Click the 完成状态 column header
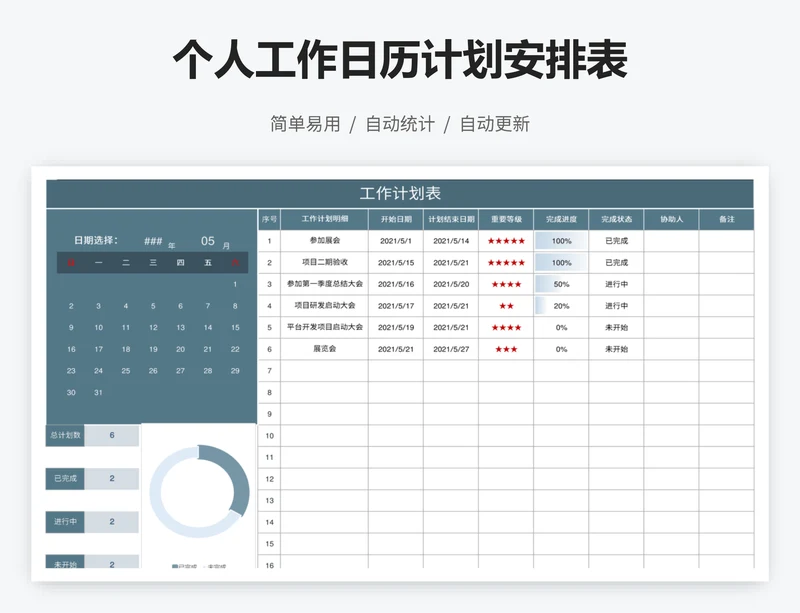Viewport: 800px width, 613px height. pyautogui.click(x=616, y=219)
